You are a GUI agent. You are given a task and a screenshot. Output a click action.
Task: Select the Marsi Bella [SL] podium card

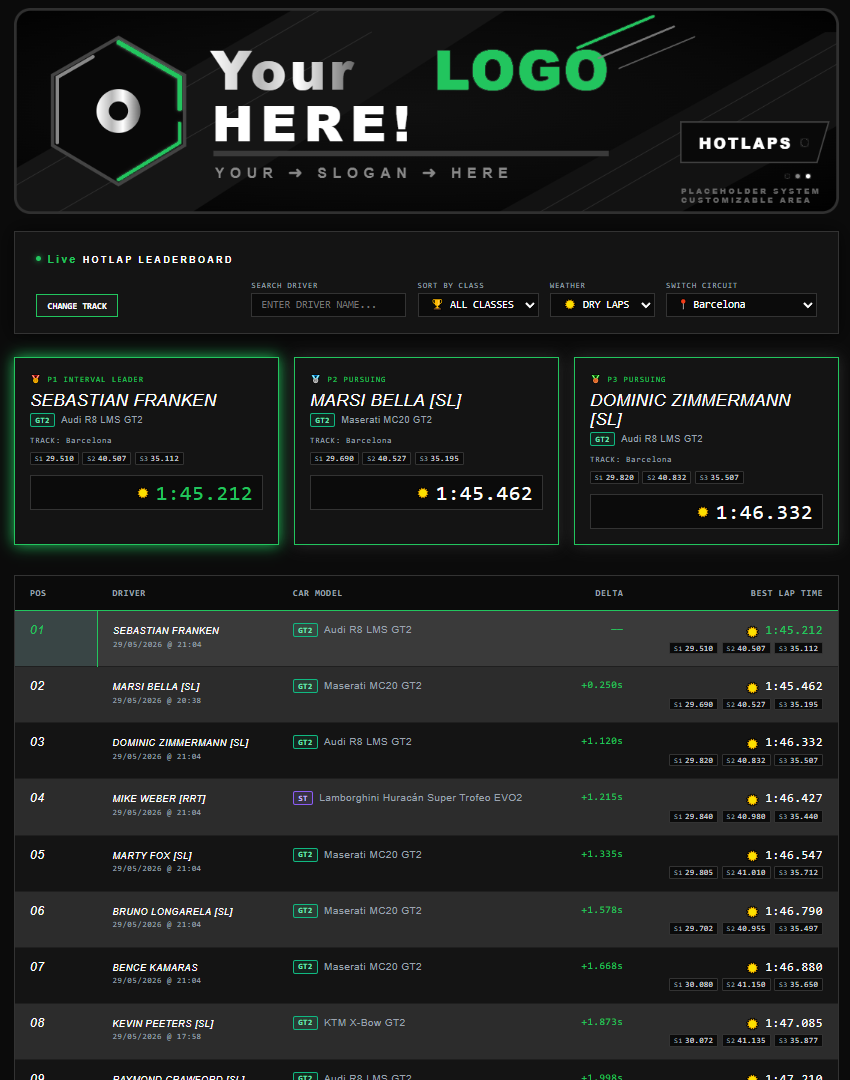[x=426, y=450]
